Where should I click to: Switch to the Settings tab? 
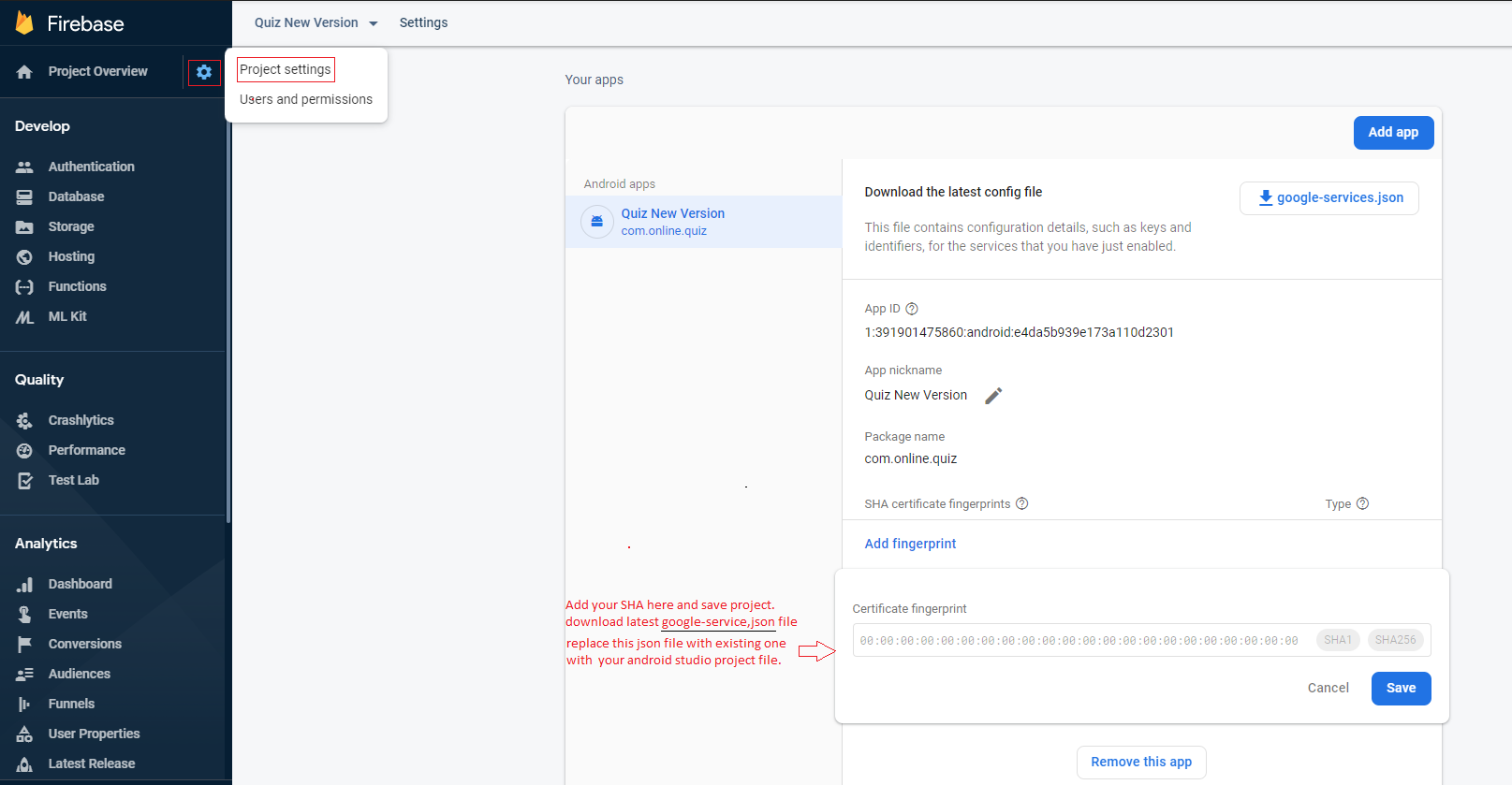pyautogui.click(x=423, y=22)
